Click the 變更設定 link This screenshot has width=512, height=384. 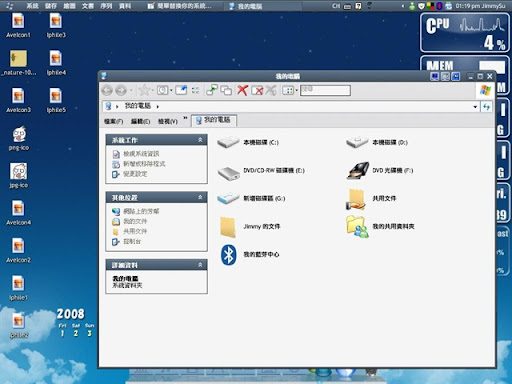pyautogui.click(x=135, y=174)
